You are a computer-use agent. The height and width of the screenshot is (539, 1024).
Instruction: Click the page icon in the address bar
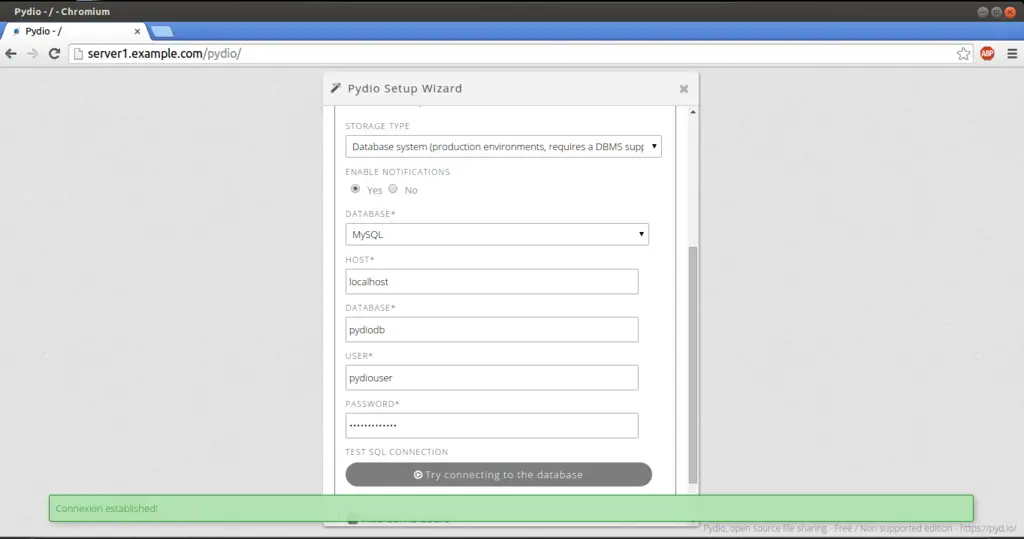tap(78, 54)
